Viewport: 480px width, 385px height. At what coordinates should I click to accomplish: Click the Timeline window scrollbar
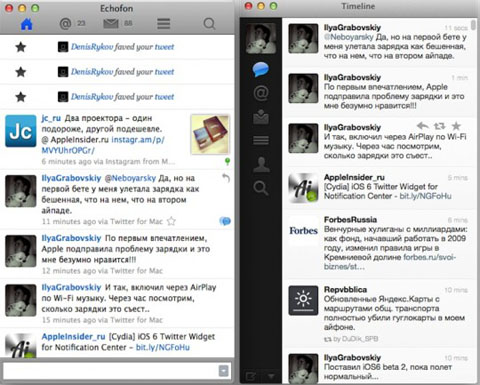[473, 25]
